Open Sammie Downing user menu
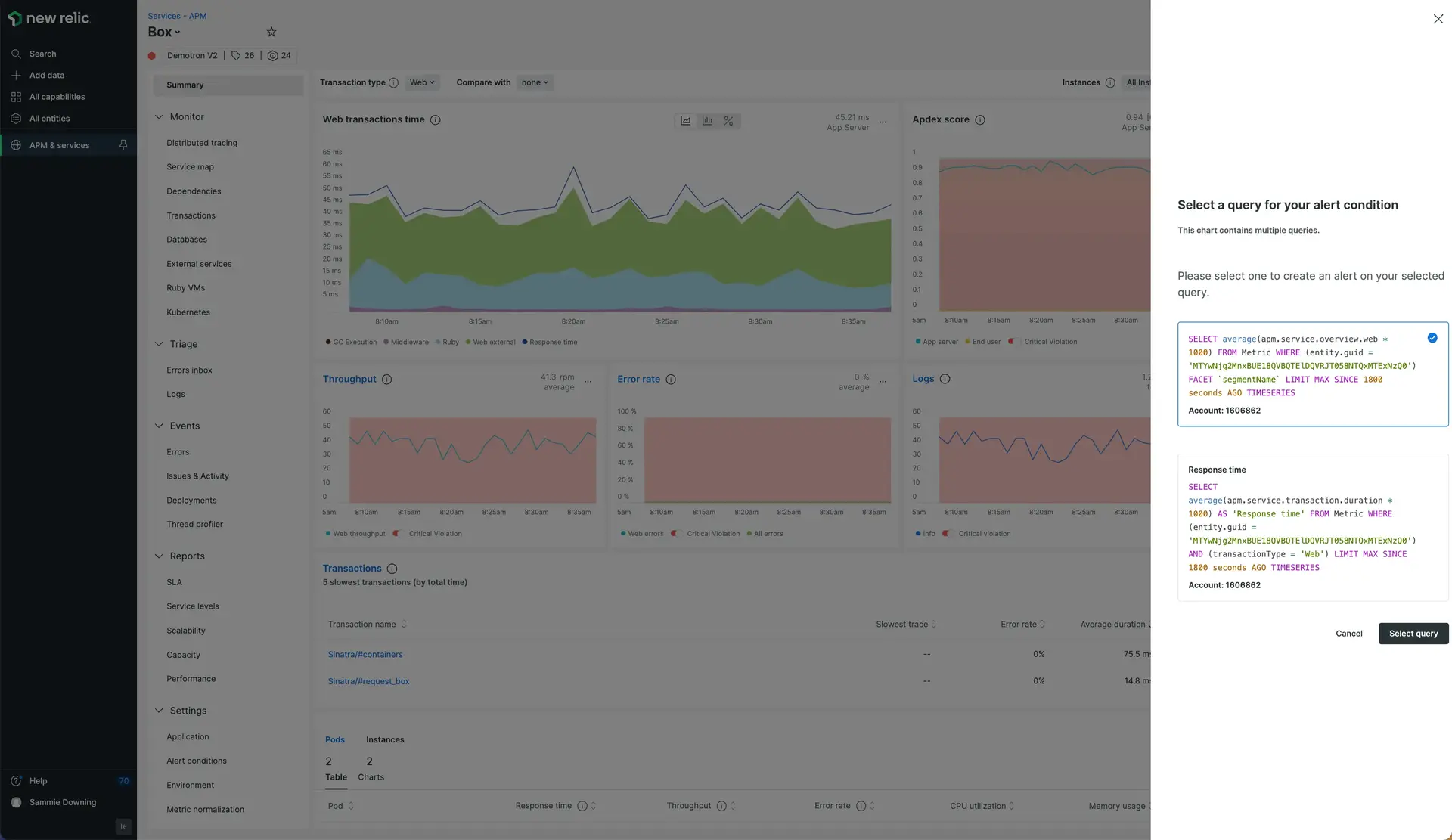Image resolution: width=1452 pixels, height=840 pixels. (x=62, y=803)
